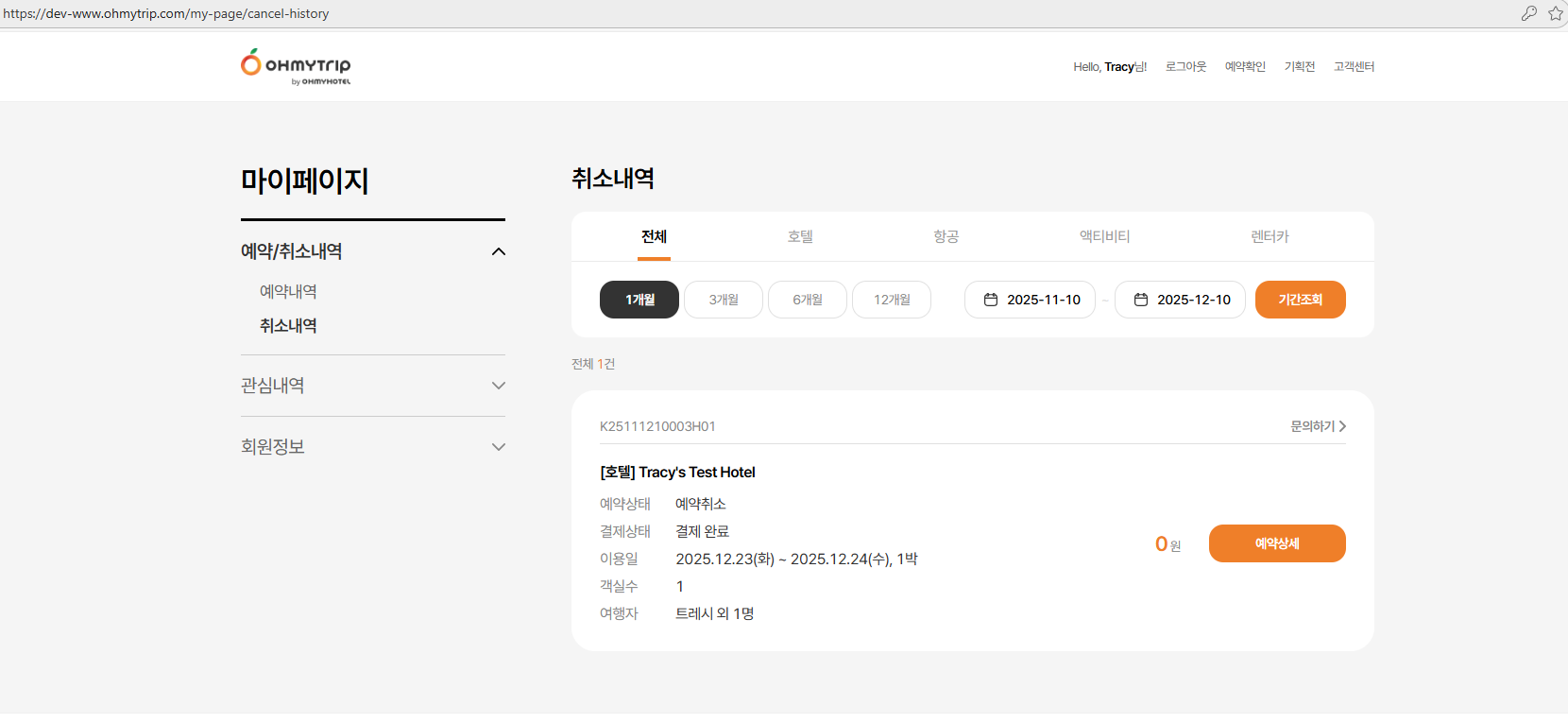Click the OHMYTRIP logo

296,67
